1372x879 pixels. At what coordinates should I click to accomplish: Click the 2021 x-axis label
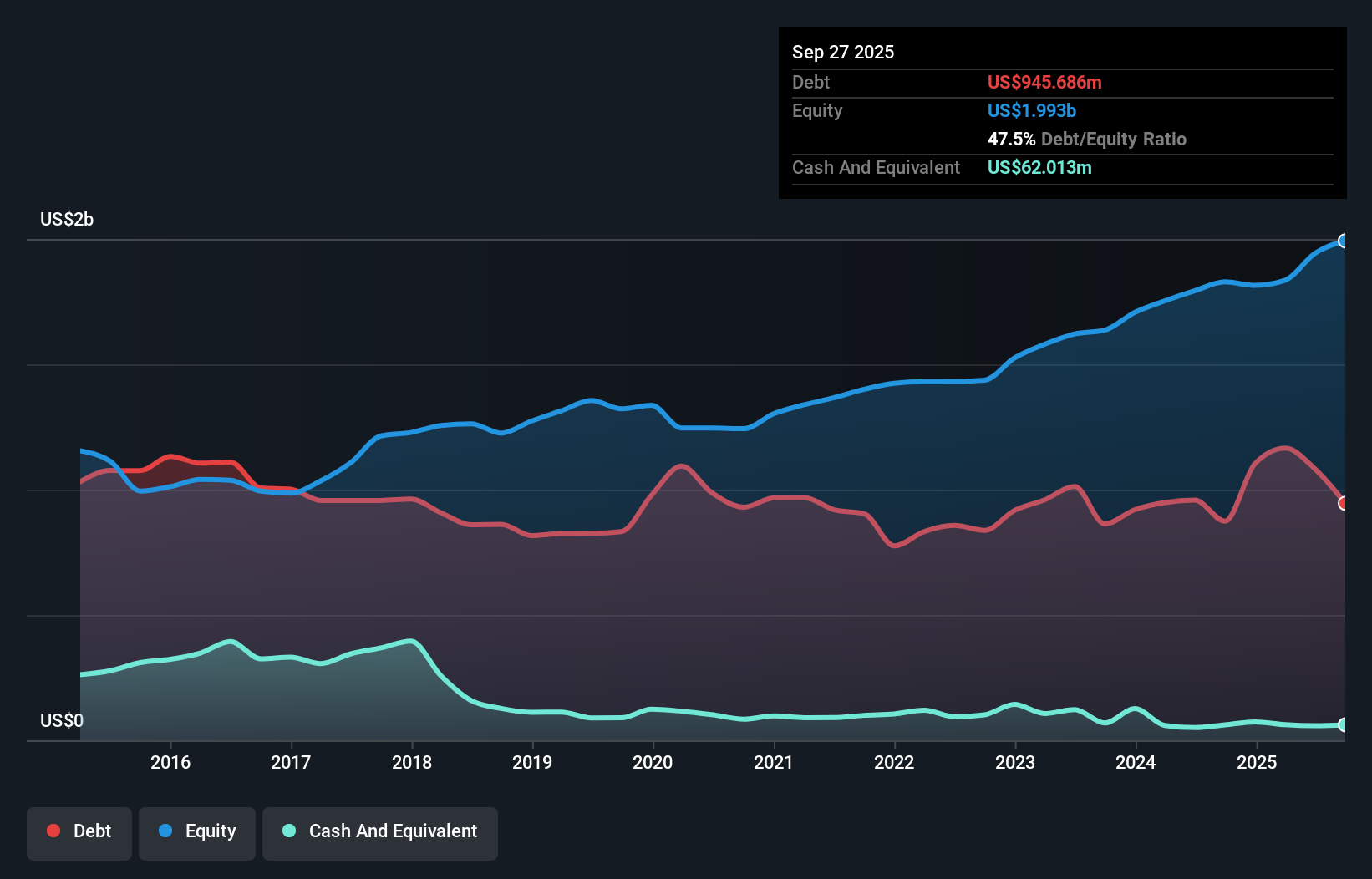[x=774, y=762]
